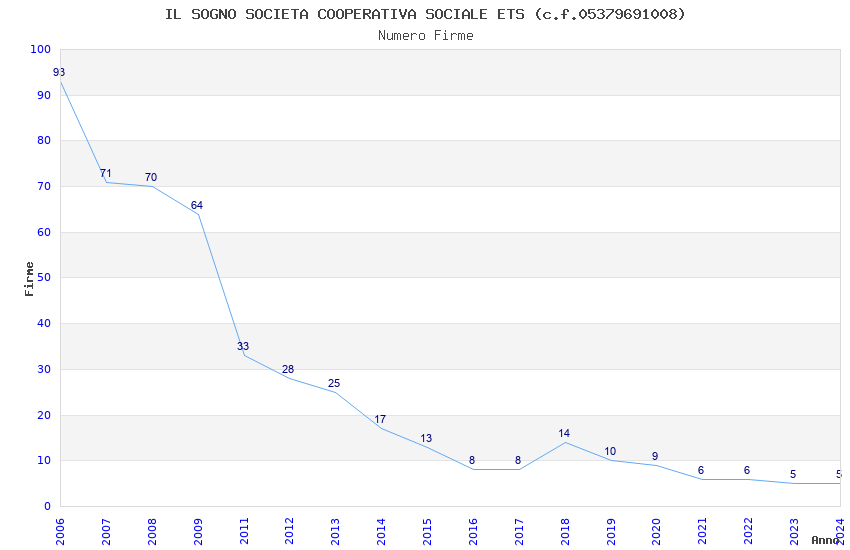Click the subtitle Numero Firme

coord(426,36)
